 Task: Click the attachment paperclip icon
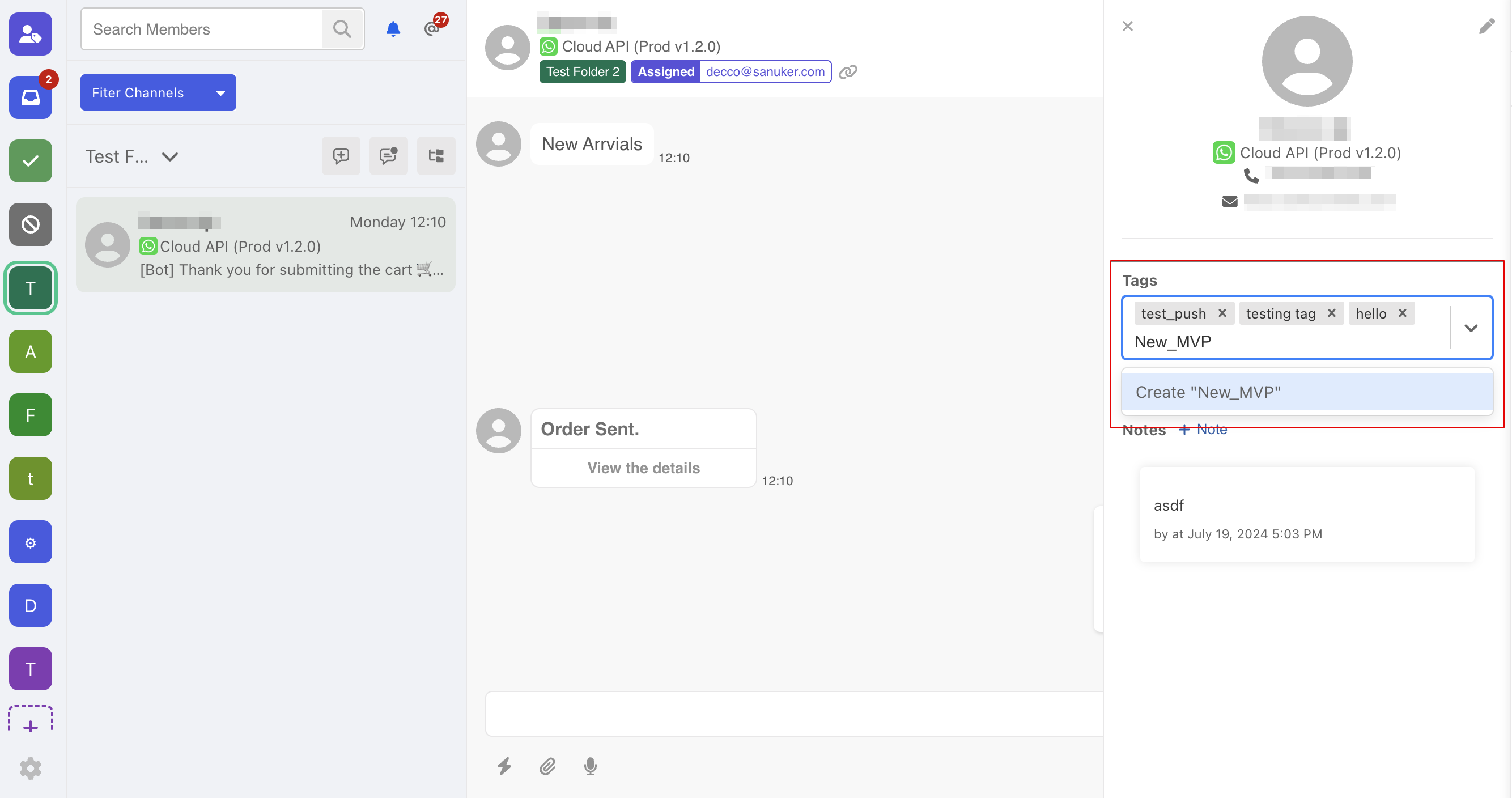click(x=547, y=766)
